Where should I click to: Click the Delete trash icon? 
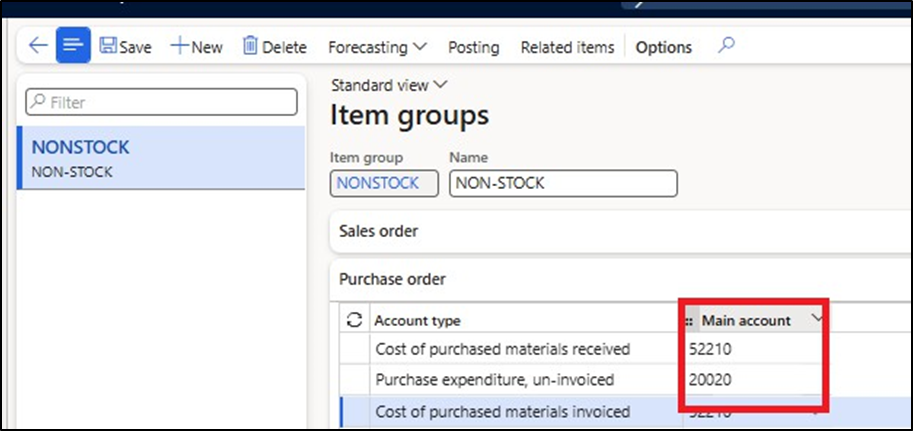pyautogui.click(x=250, y=47)
